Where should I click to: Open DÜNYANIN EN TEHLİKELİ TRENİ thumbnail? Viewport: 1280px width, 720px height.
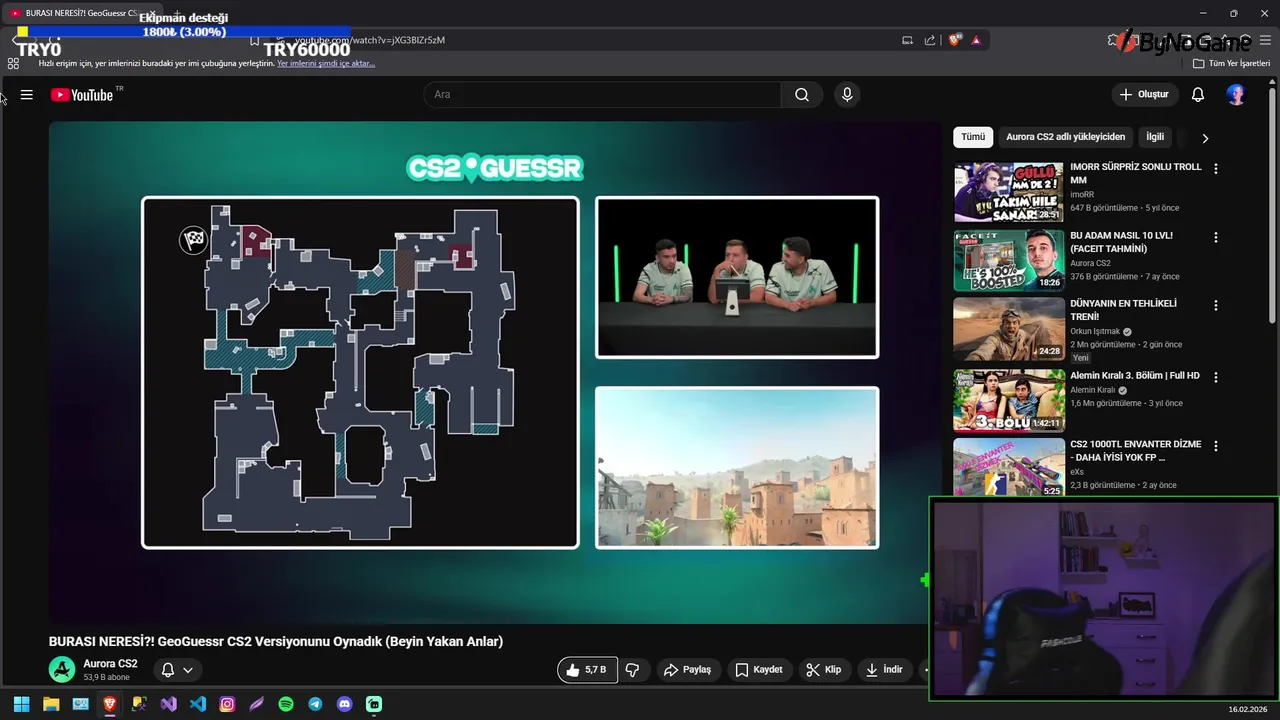1009,330
